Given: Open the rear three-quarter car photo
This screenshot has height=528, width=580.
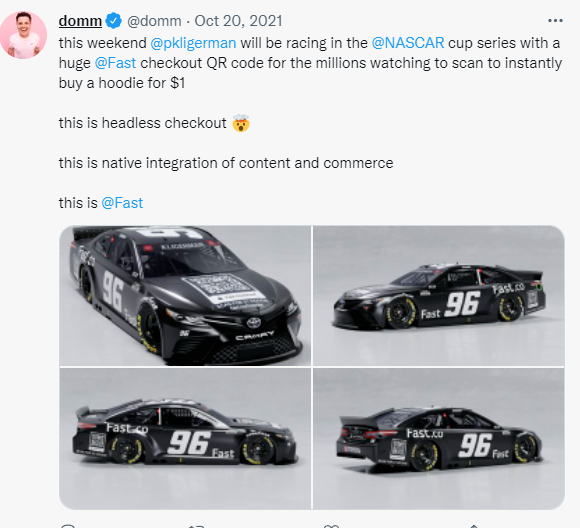Looking at the screenshot, I should (x=439, y=438).
